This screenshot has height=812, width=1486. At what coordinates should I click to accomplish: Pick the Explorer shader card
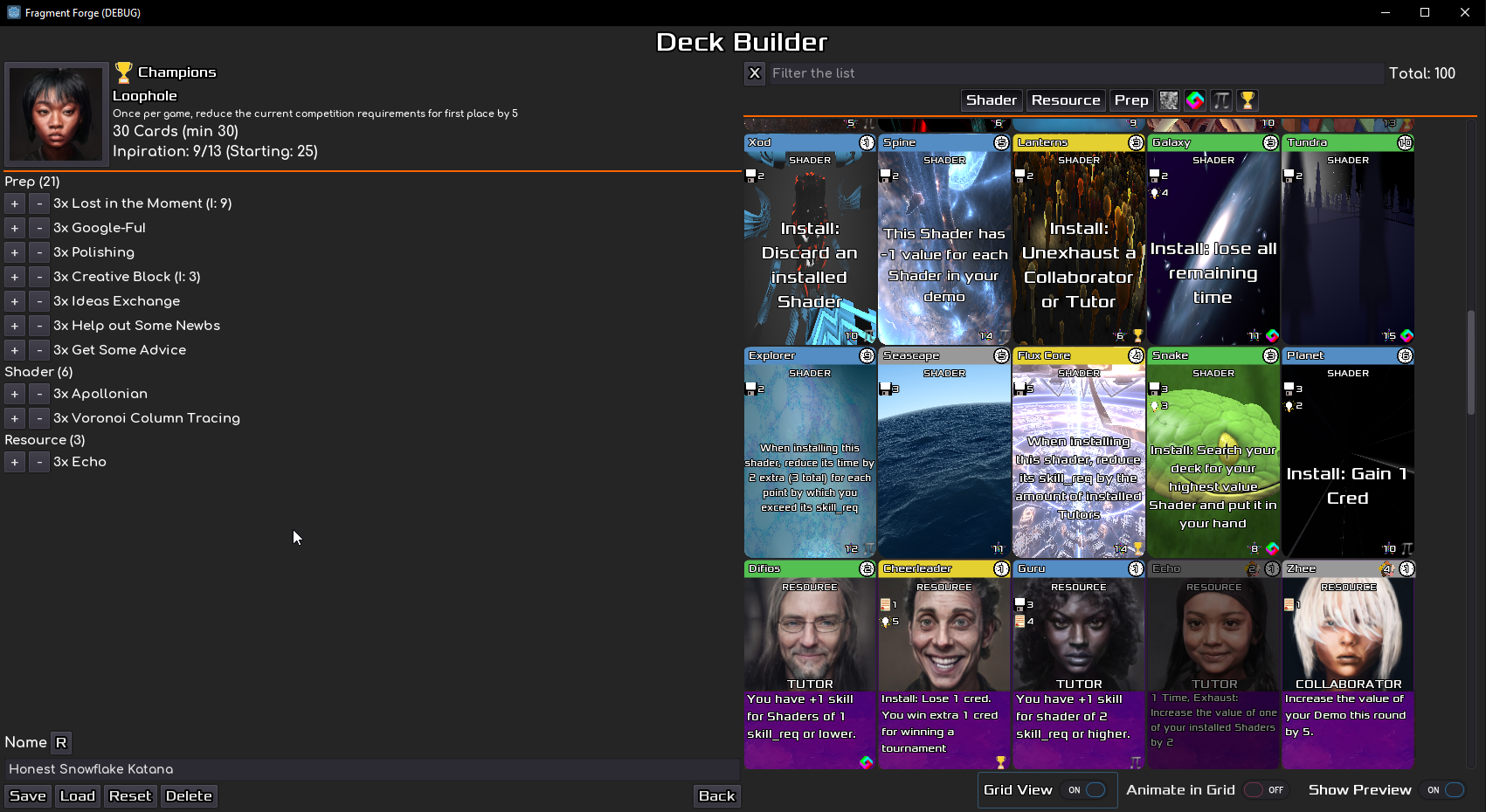point(810,452)
